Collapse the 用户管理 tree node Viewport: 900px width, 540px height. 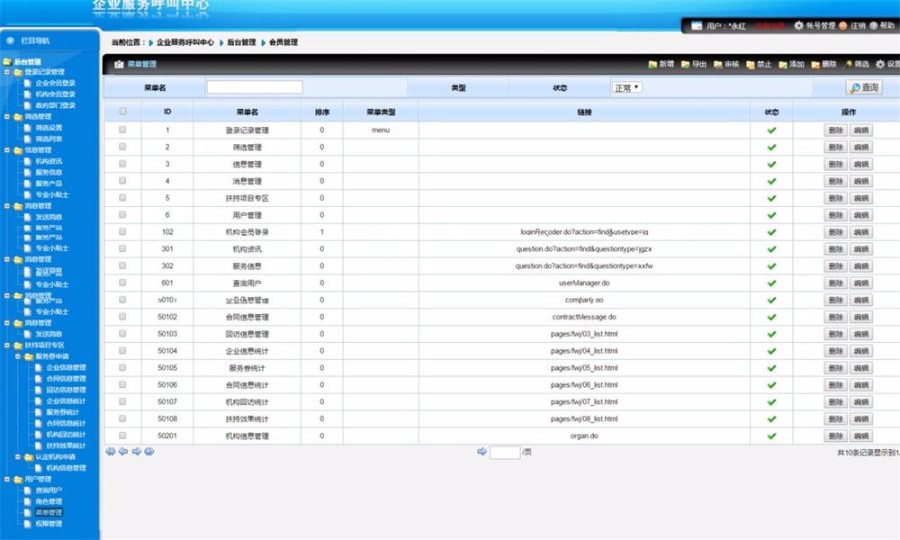pos(7,479)
